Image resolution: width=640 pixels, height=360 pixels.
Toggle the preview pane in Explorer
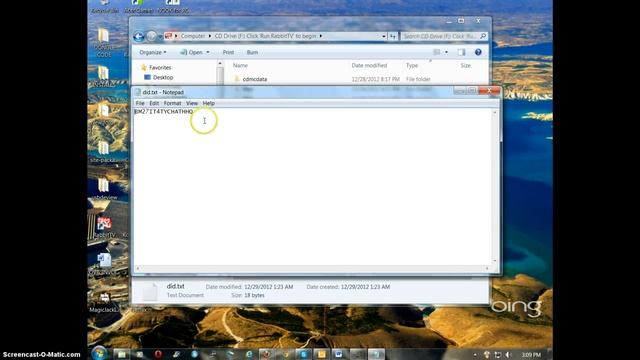(x=462, y=52)
